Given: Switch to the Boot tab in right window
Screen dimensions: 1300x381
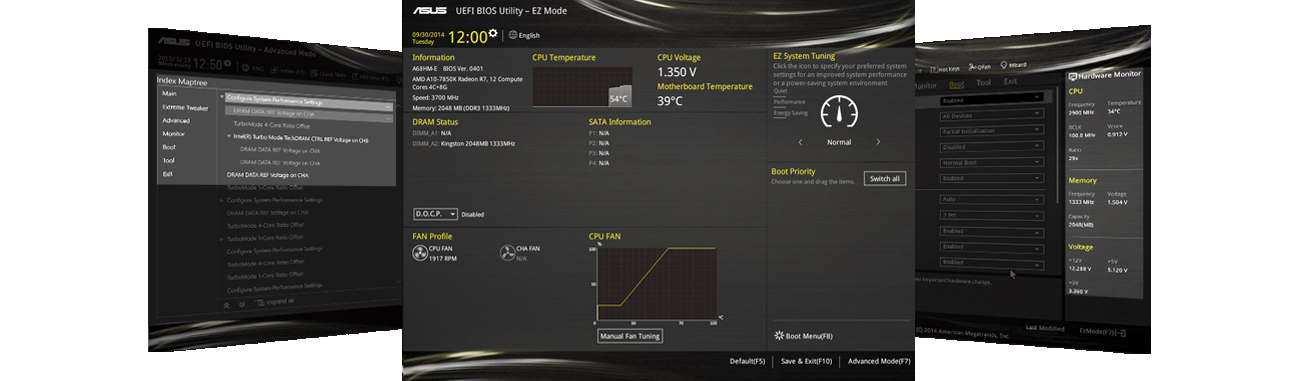Looking at the screenshot, I should [x=956, y=84].
